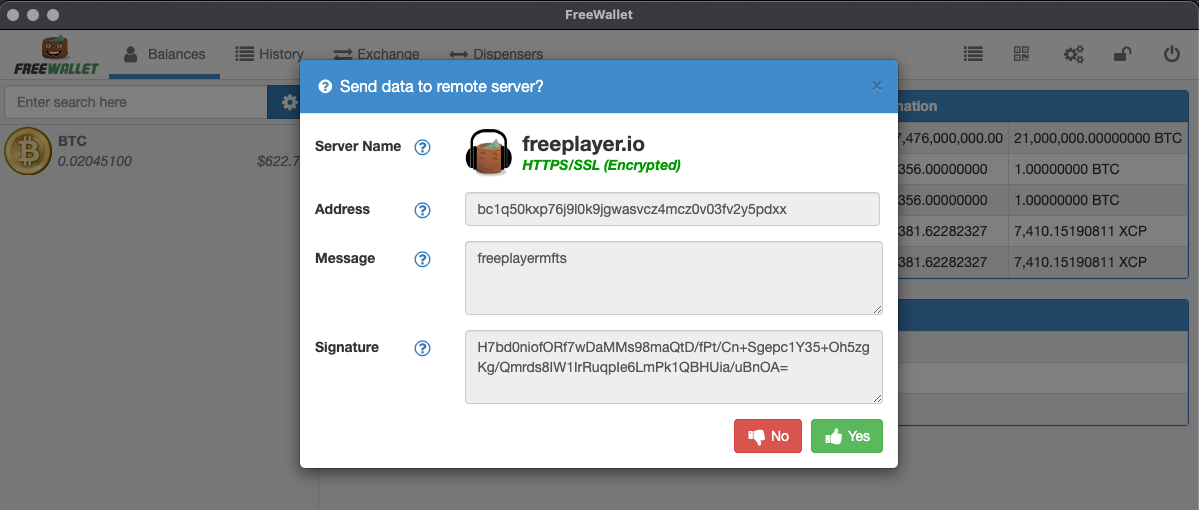1199x510 pixels.
Task: Click BTC amount value 0.02045100
Action: (x=95, y=161)
